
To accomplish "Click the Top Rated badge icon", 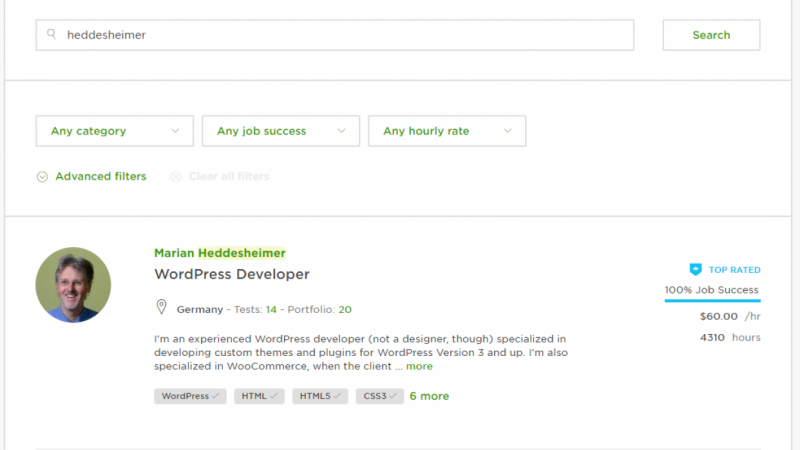I will pos(695,269).
